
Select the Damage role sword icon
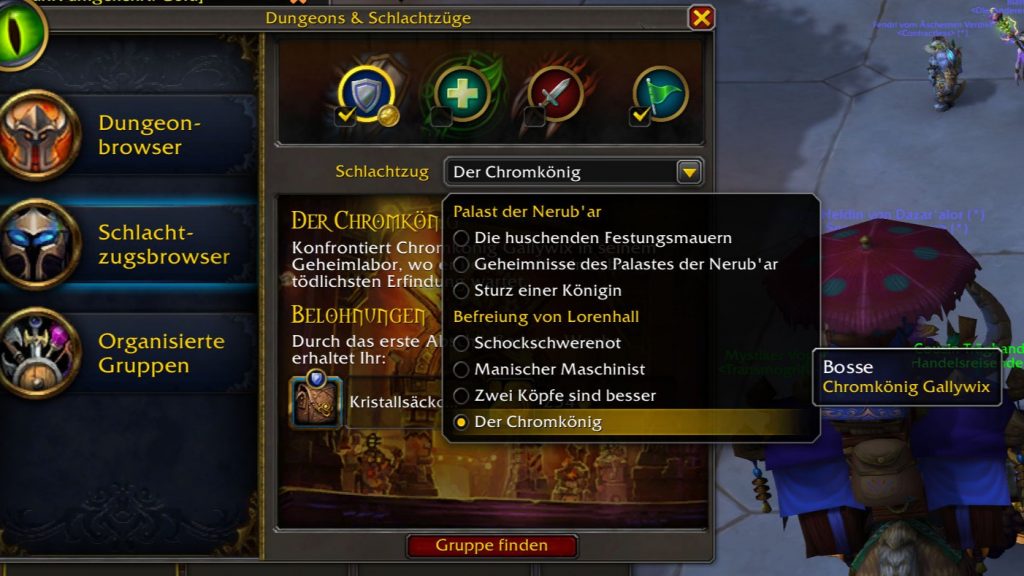(x=555, y=95)
